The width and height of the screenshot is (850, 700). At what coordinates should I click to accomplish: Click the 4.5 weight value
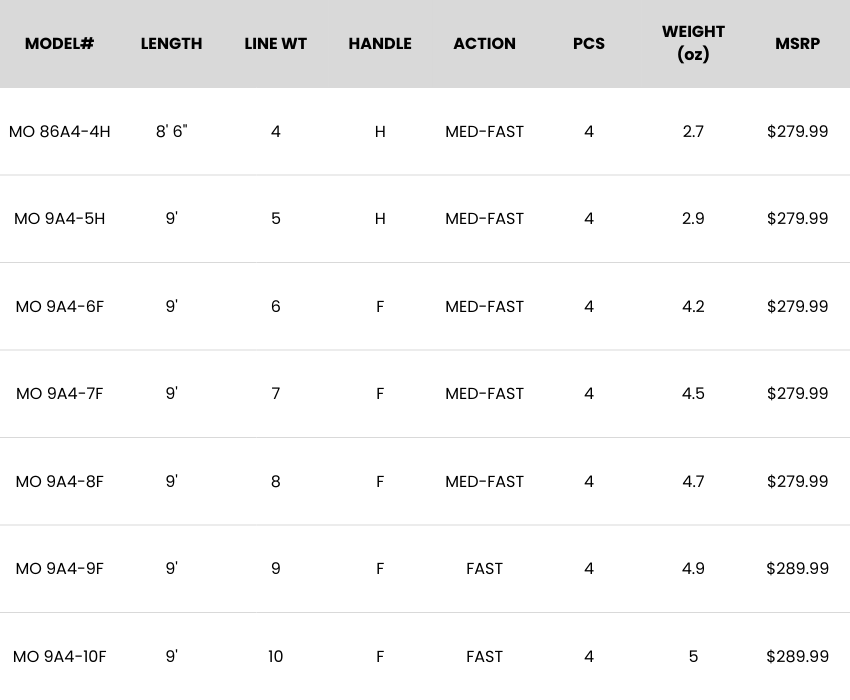point(693,393)
